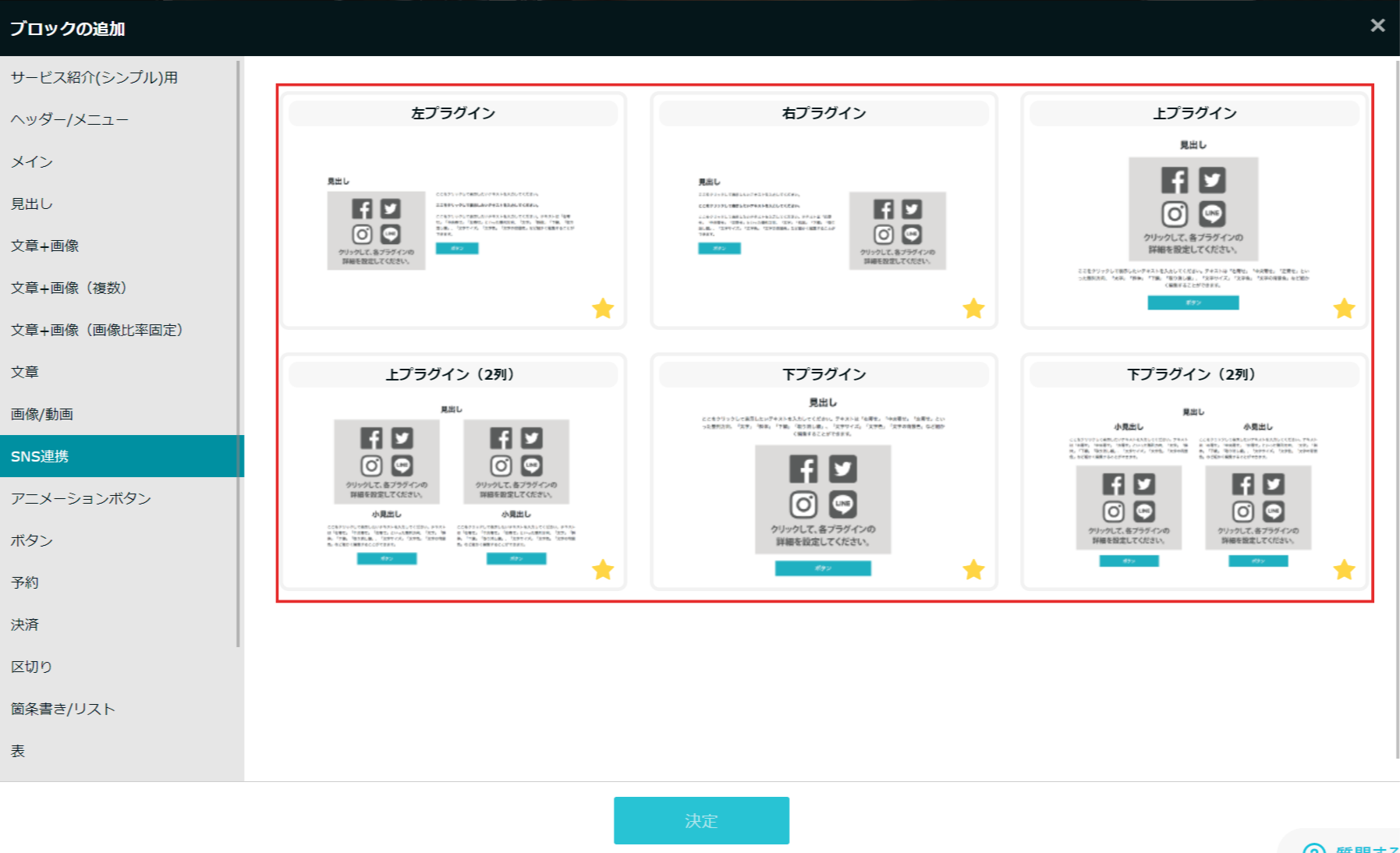Select the 左プラグイン block thumbnail
The height and width of the screenshot is (853, 1400).
click(x=453, y=211)
